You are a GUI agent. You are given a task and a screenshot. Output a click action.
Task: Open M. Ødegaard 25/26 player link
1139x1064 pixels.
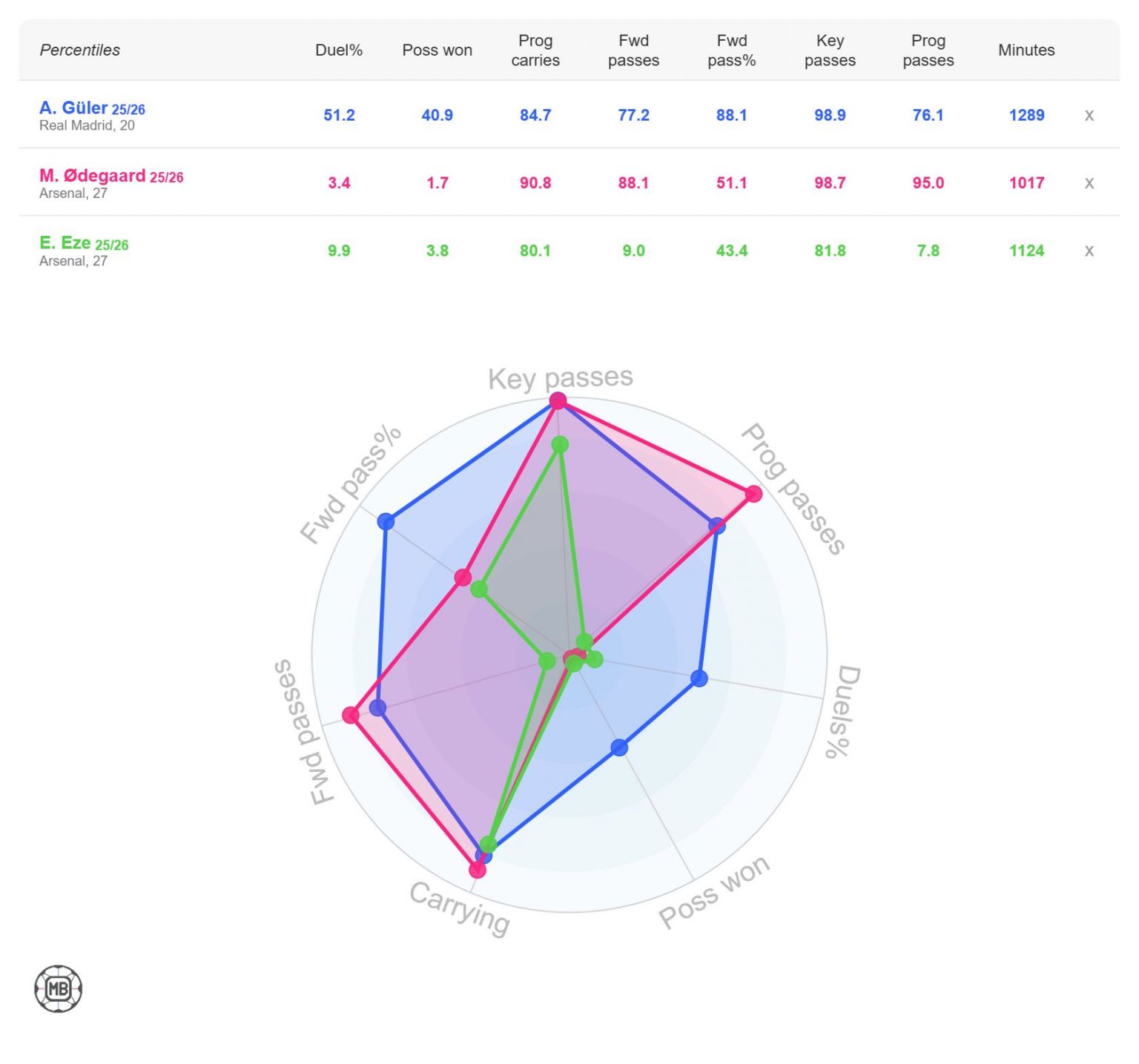click(x=111, y=176)
